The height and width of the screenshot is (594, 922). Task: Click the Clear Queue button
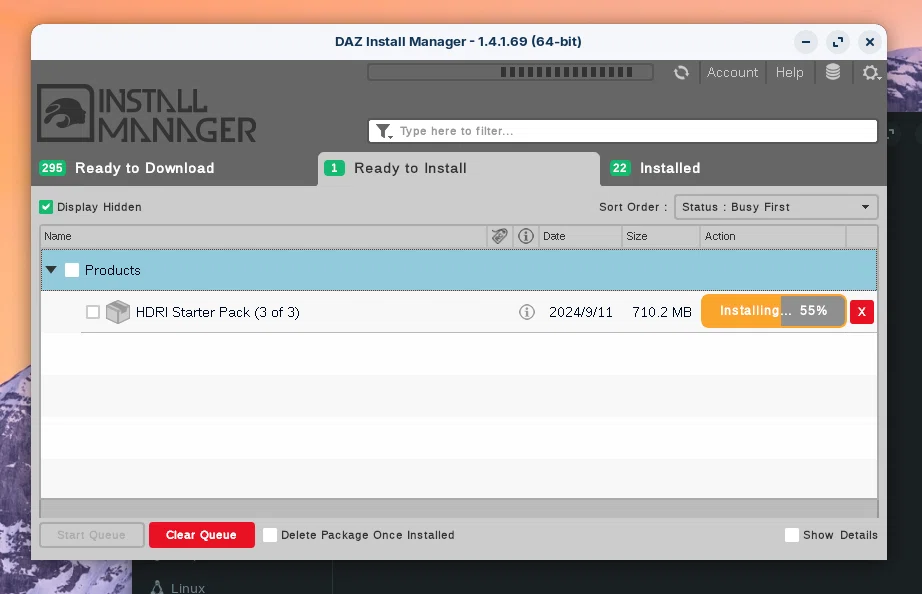pyautogui.click(x=202, y=535)
